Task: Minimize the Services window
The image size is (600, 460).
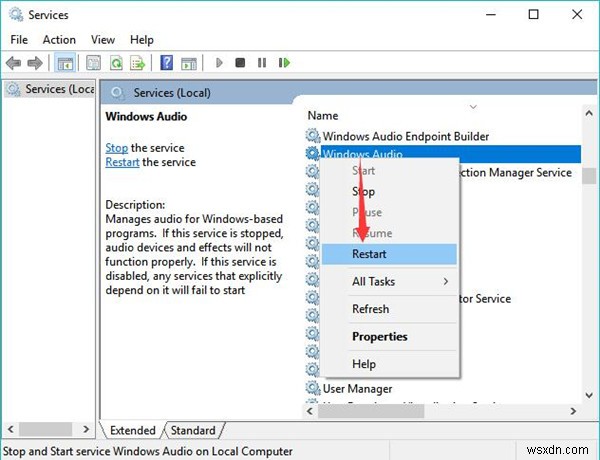Action: tap(491, 15)
